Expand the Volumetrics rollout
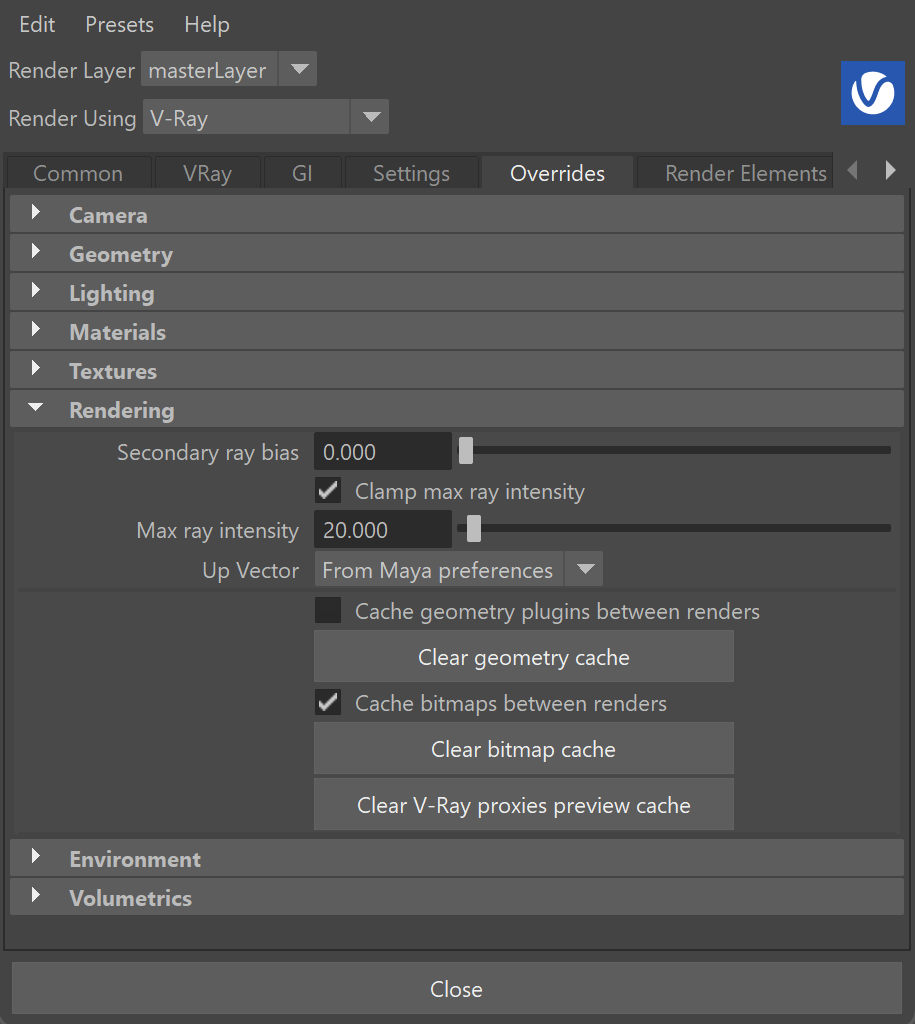This screenshot has width=915, height=1024. (x=457, y=897)
